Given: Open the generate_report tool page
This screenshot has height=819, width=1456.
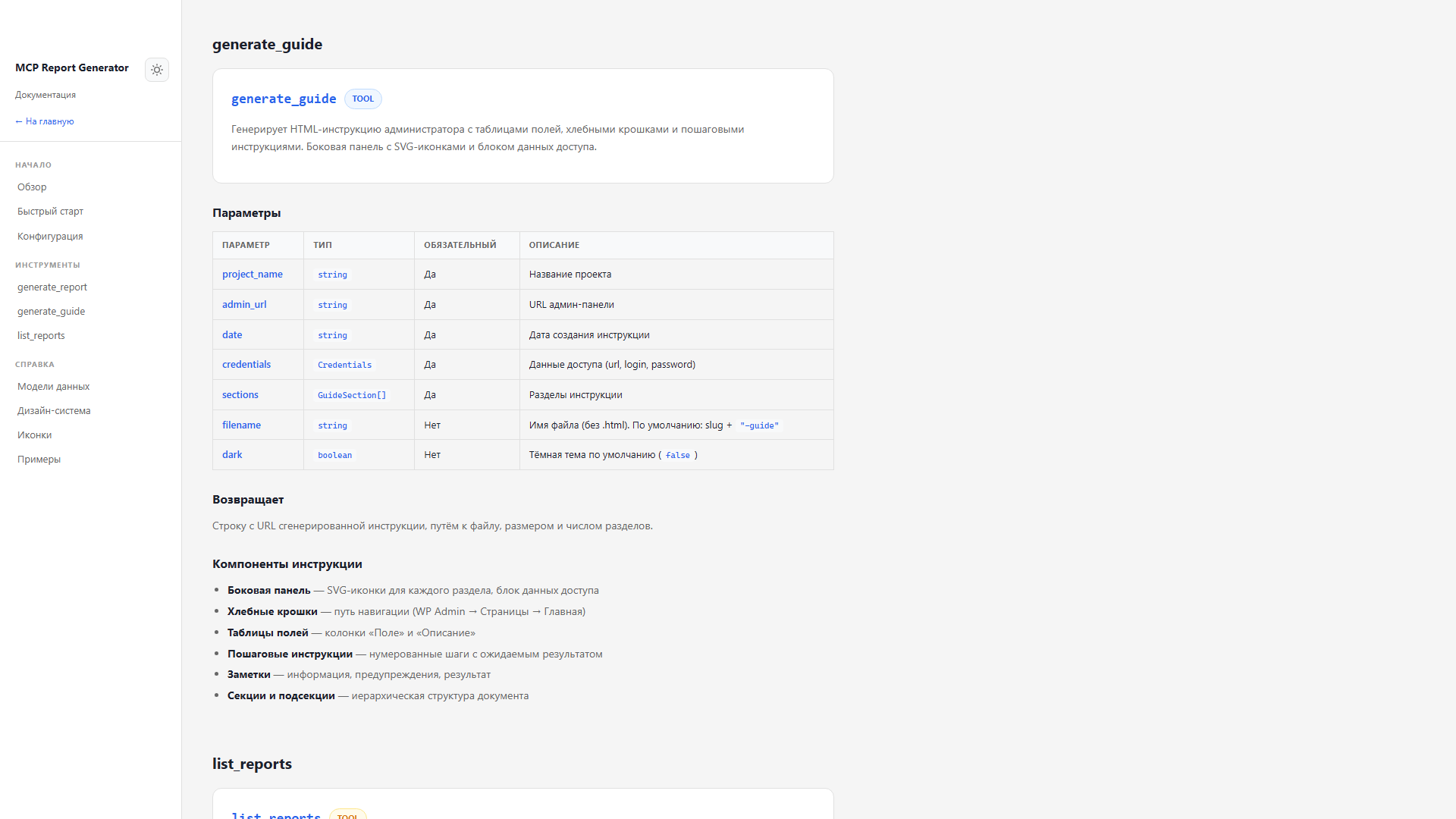Looking at the screenshot, I should click(x=52, y=287).
